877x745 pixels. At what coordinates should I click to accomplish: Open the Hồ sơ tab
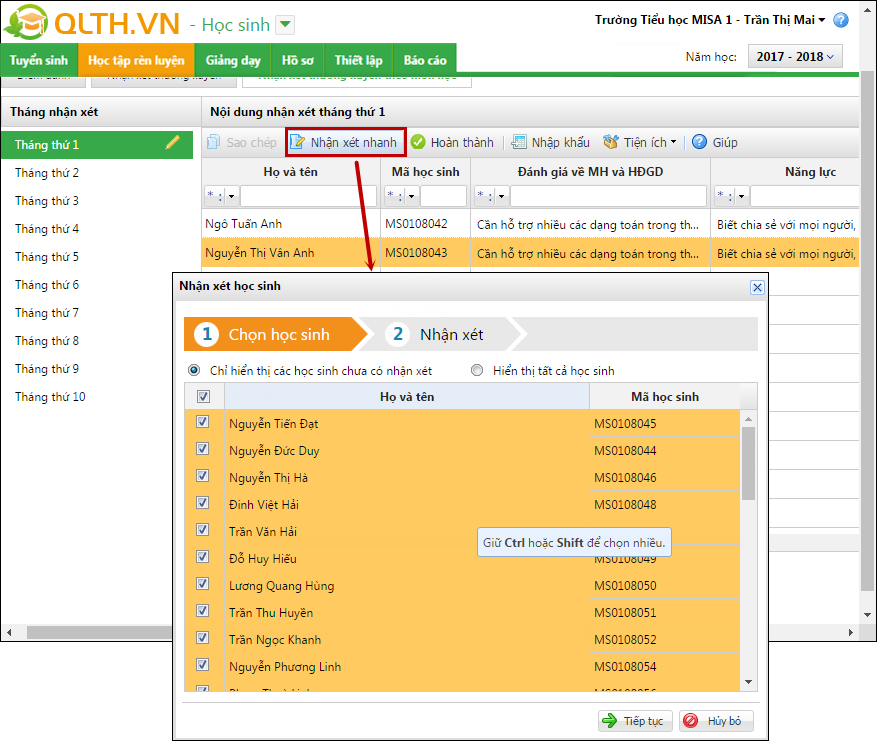pos(298,60)
